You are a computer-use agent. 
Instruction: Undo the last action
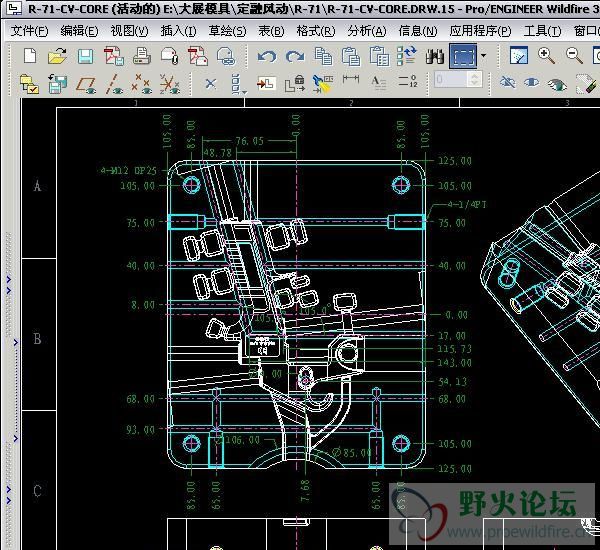pos(267,57)
